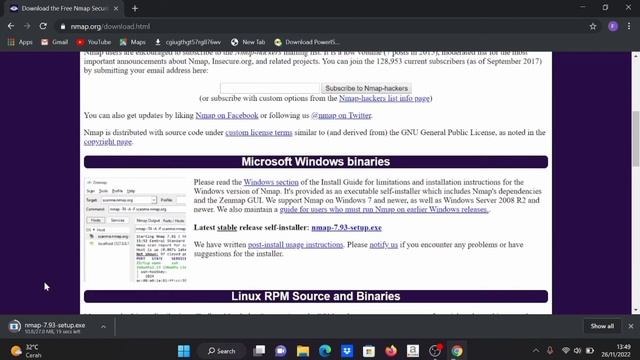Click the nmap-7.93-setup.exe download item
640x360 pixels.
tap(54, 327)
